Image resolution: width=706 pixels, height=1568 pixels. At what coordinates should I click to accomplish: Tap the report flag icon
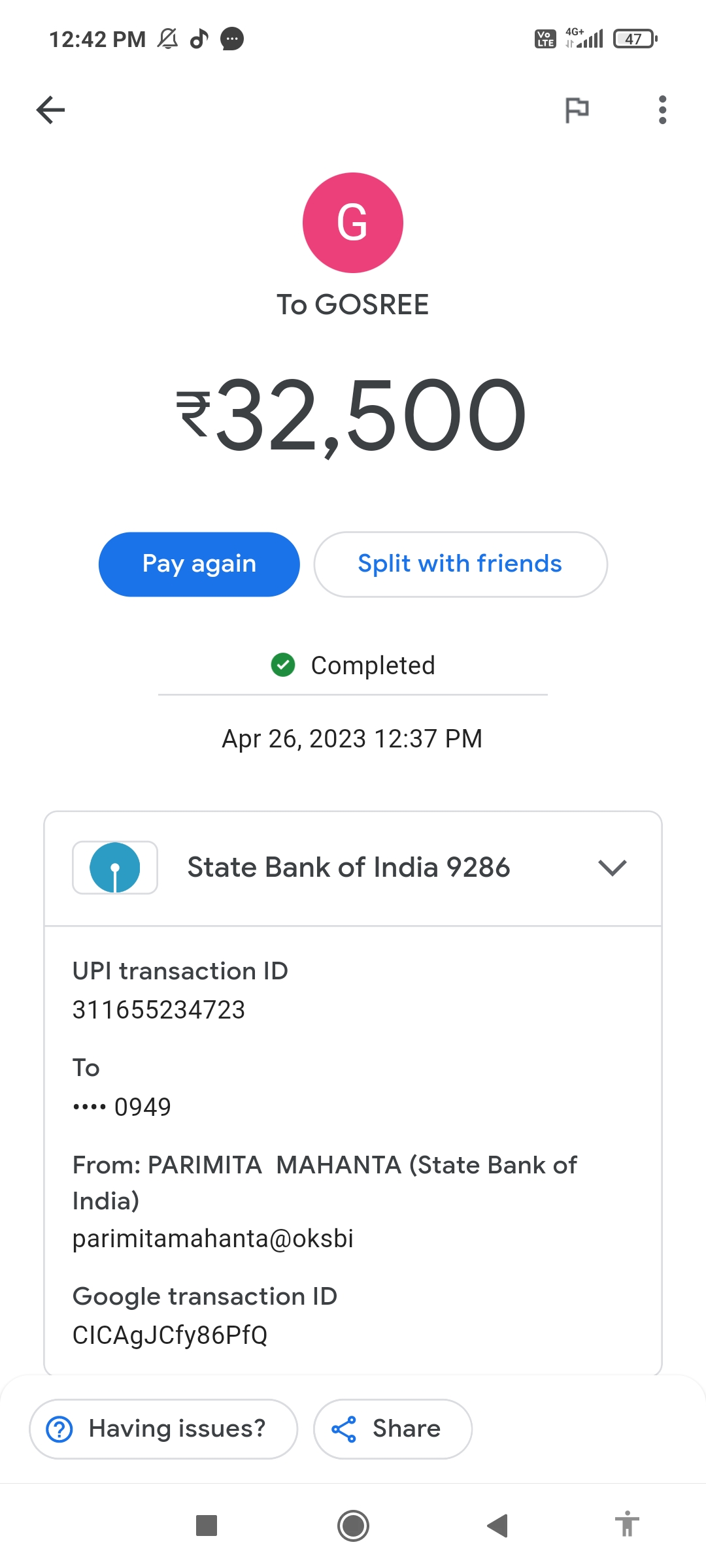[x=577, y=110]
